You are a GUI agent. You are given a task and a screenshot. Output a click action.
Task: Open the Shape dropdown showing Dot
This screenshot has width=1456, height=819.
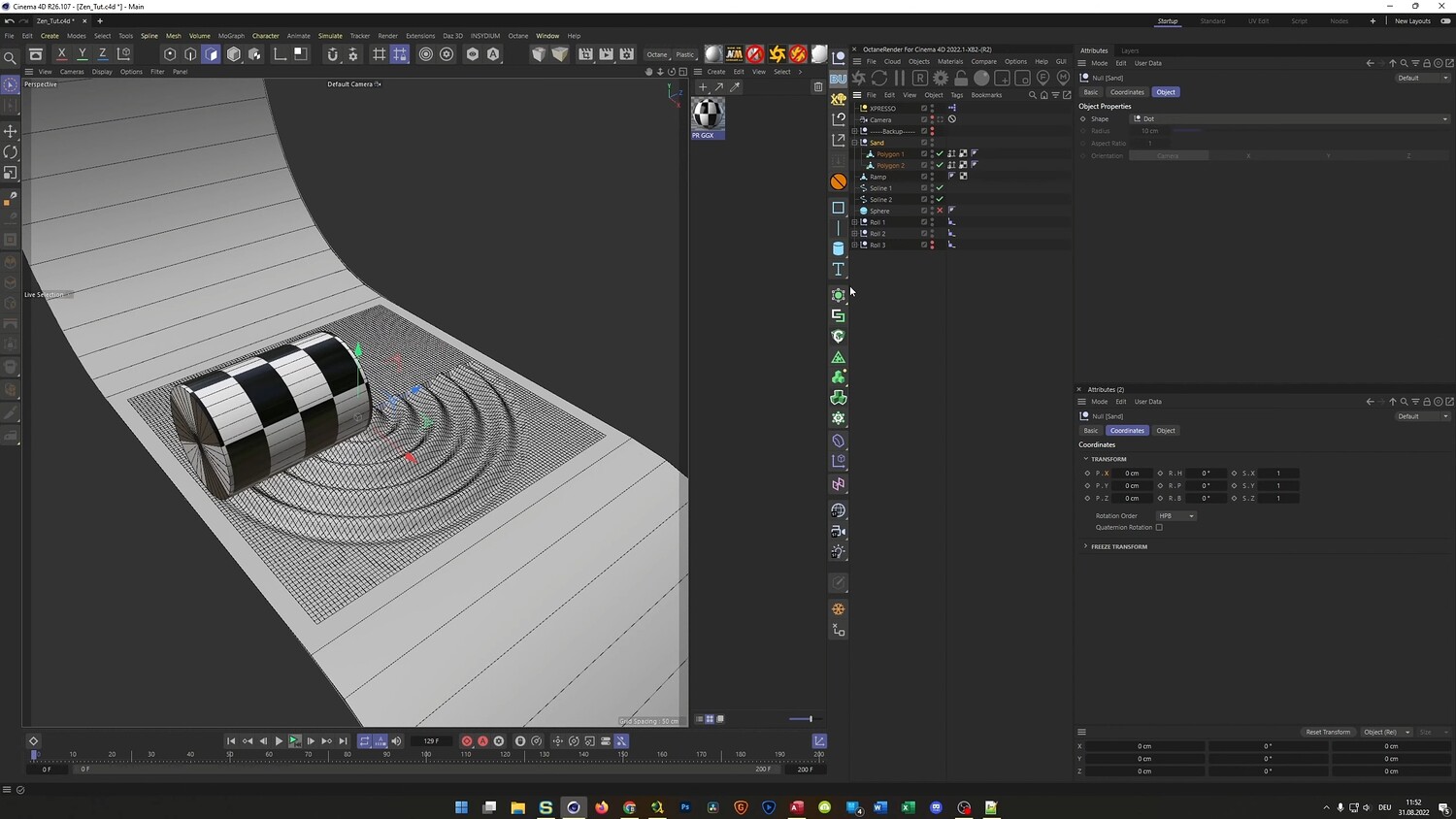[x=1290, y=119]
